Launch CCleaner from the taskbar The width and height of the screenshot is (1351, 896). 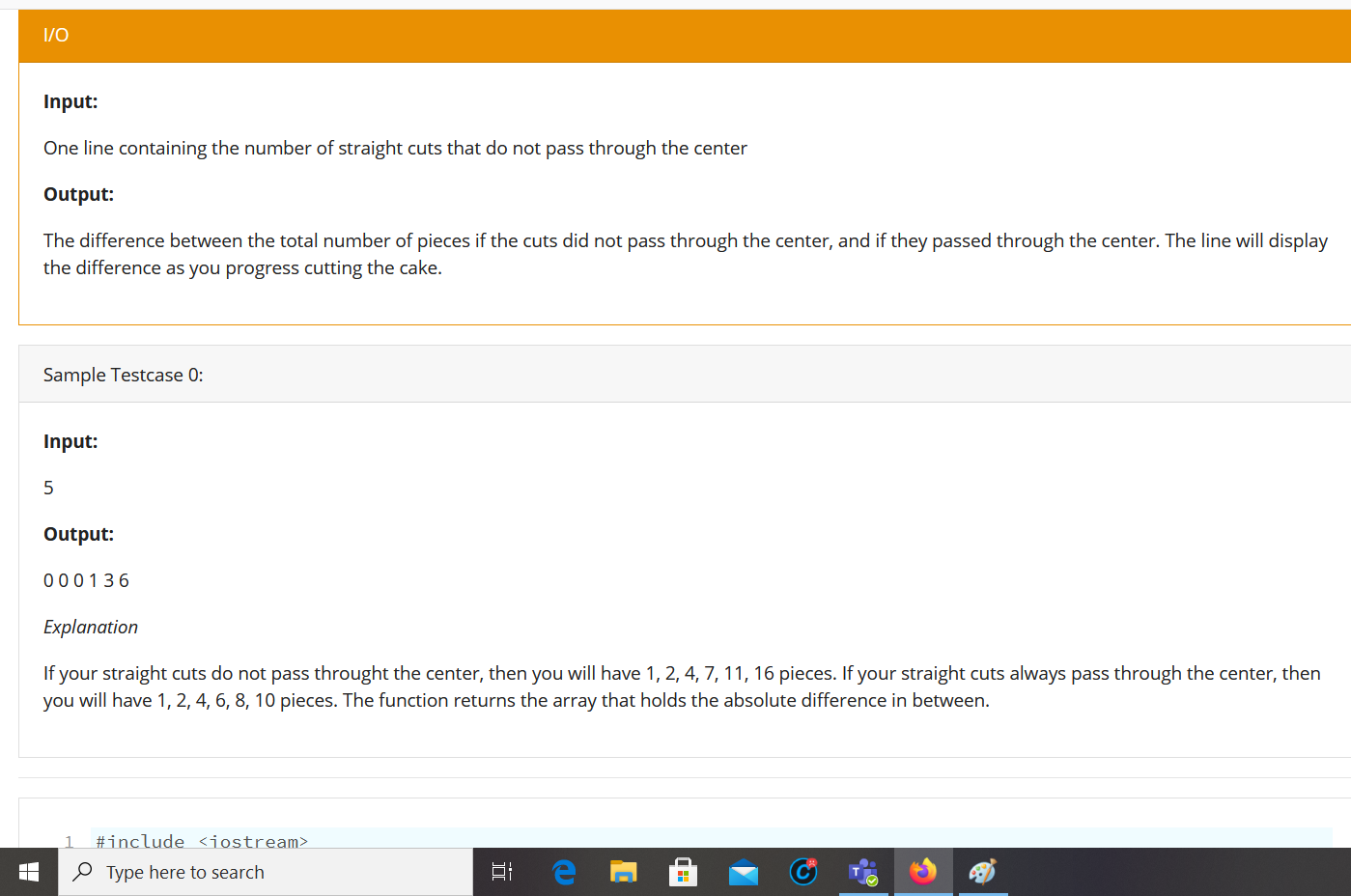pos(802,872)
